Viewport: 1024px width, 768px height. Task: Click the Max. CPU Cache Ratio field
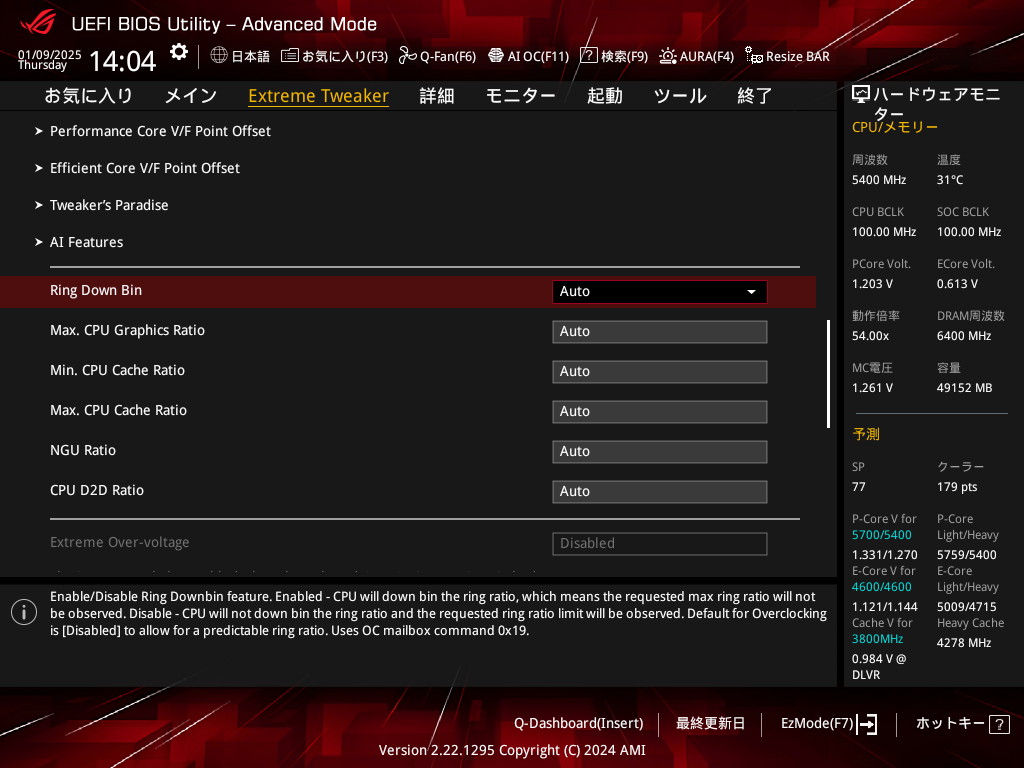pyautogui.click(x=659, y=412)
